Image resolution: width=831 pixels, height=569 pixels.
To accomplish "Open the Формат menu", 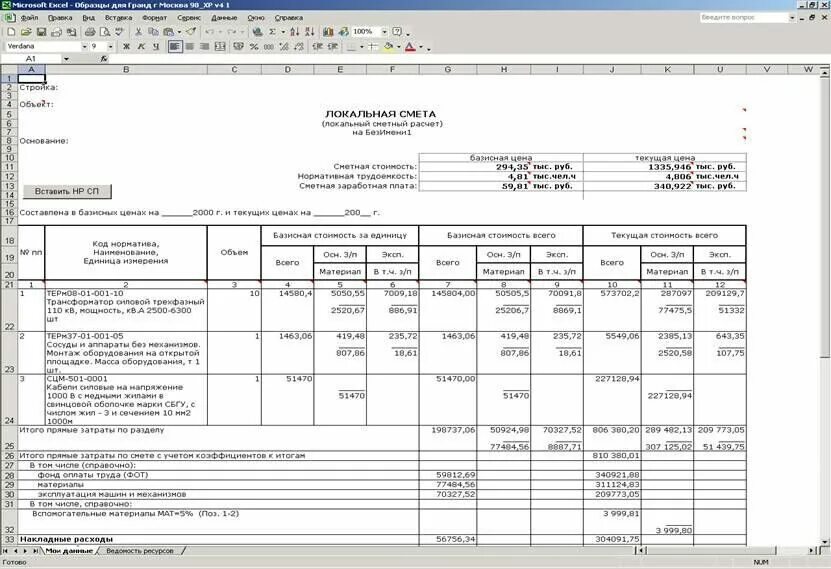I will pos(155,17).
